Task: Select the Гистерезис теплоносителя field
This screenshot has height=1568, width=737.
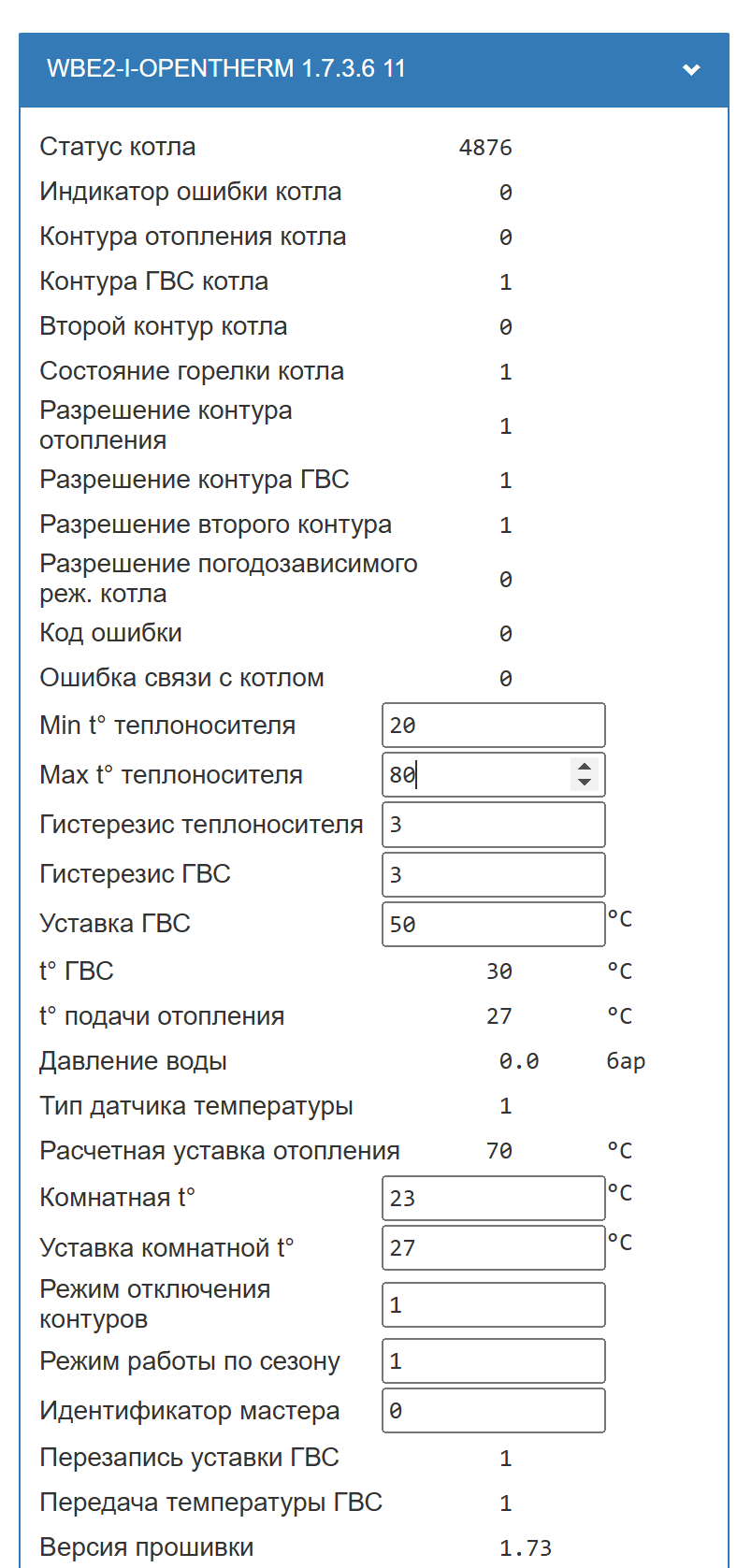Action: [x=494, y=825]
